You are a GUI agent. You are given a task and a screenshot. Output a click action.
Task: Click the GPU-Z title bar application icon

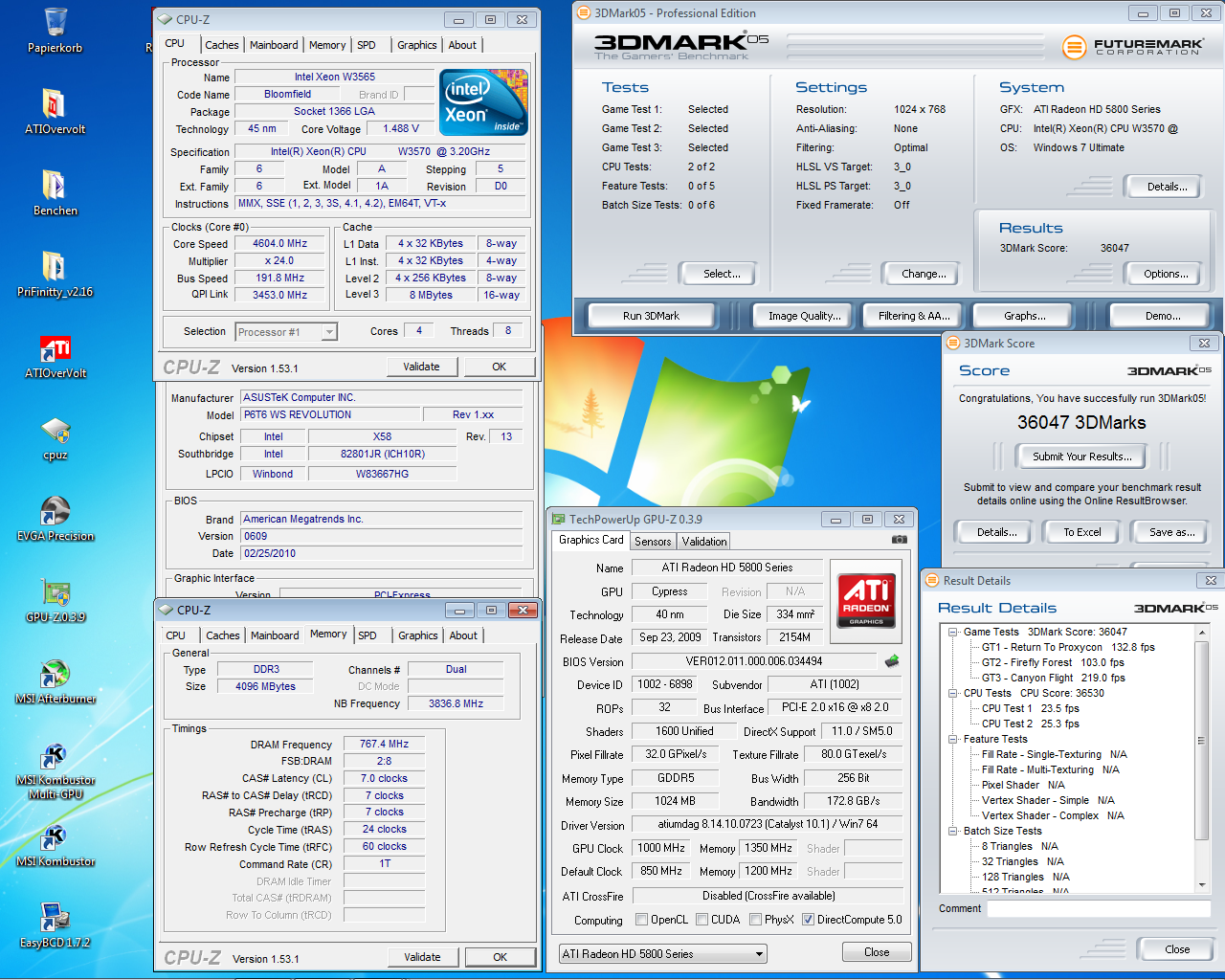(x=558, y=519)
